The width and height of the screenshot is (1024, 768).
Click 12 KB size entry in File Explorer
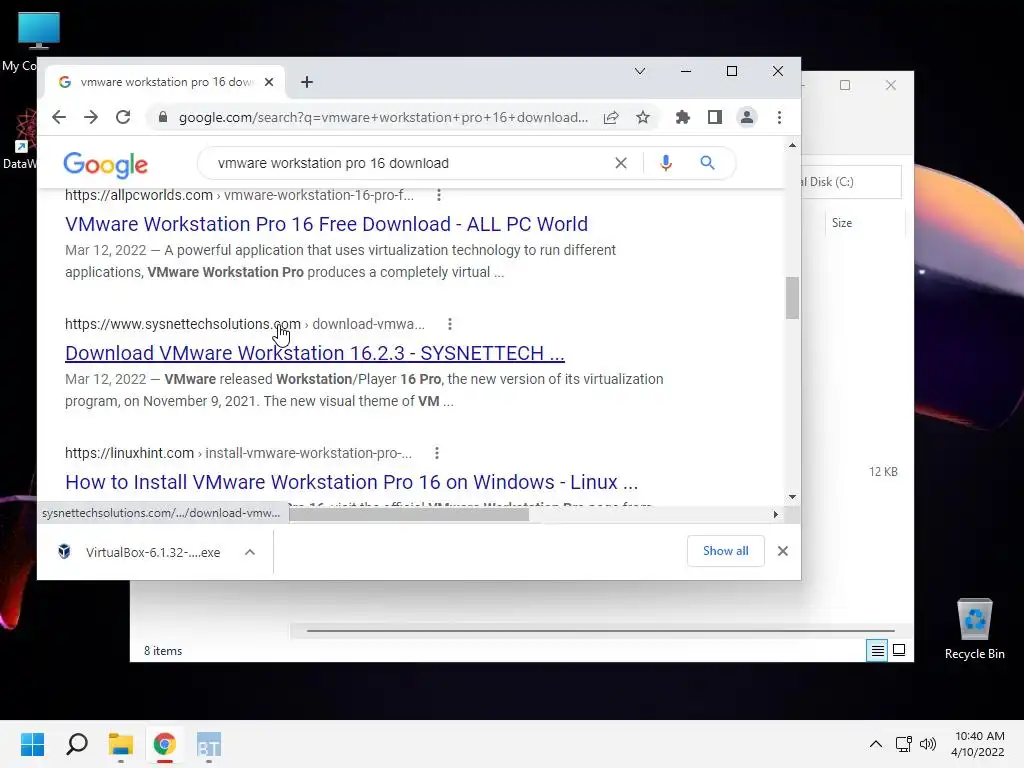pos(883,472)
